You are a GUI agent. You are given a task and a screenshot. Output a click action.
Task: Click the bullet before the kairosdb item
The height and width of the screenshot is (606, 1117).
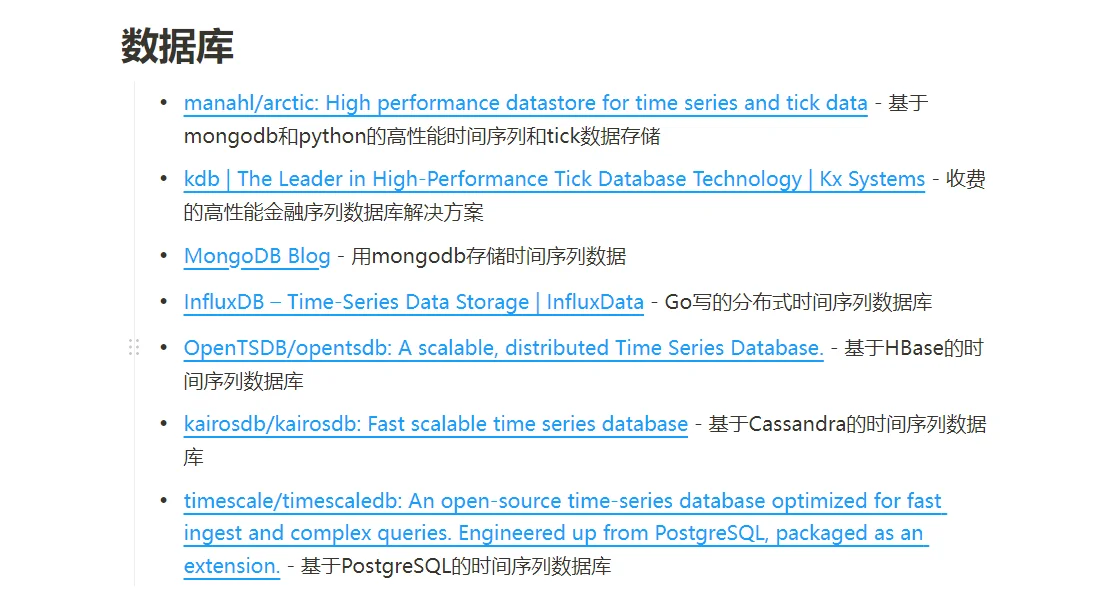pyautogui.click(x=164, y=423)
